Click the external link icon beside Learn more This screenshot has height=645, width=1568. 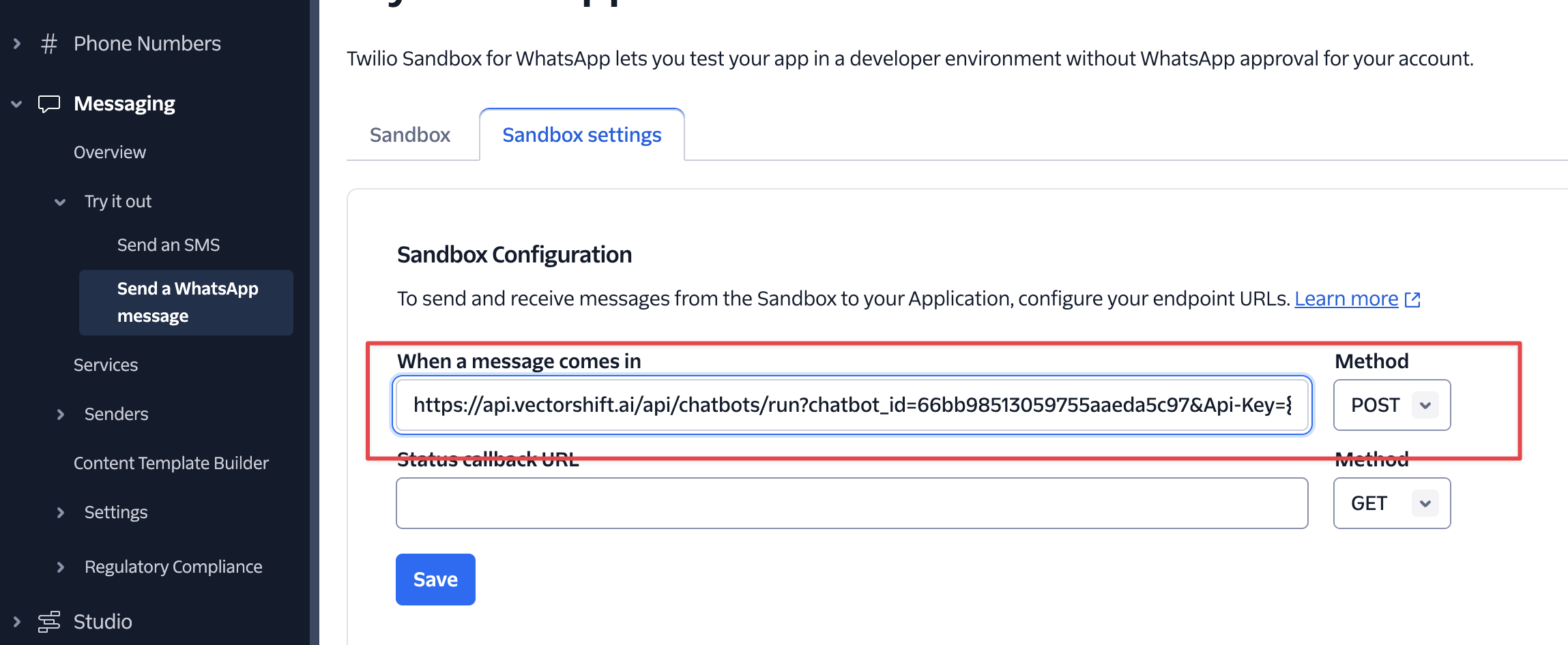pos(1413,299)
